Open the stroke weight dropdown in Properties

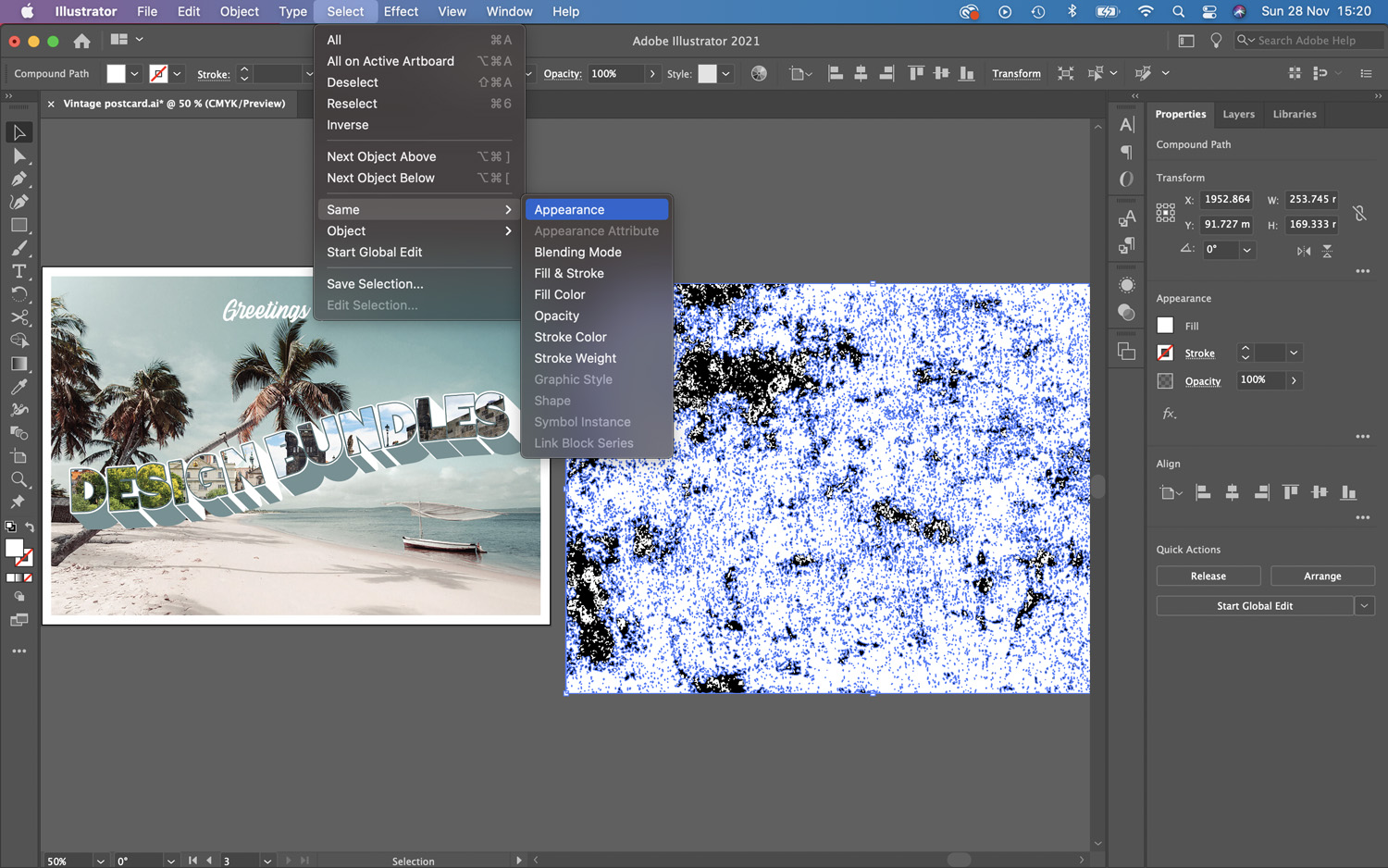[1294, 353]
